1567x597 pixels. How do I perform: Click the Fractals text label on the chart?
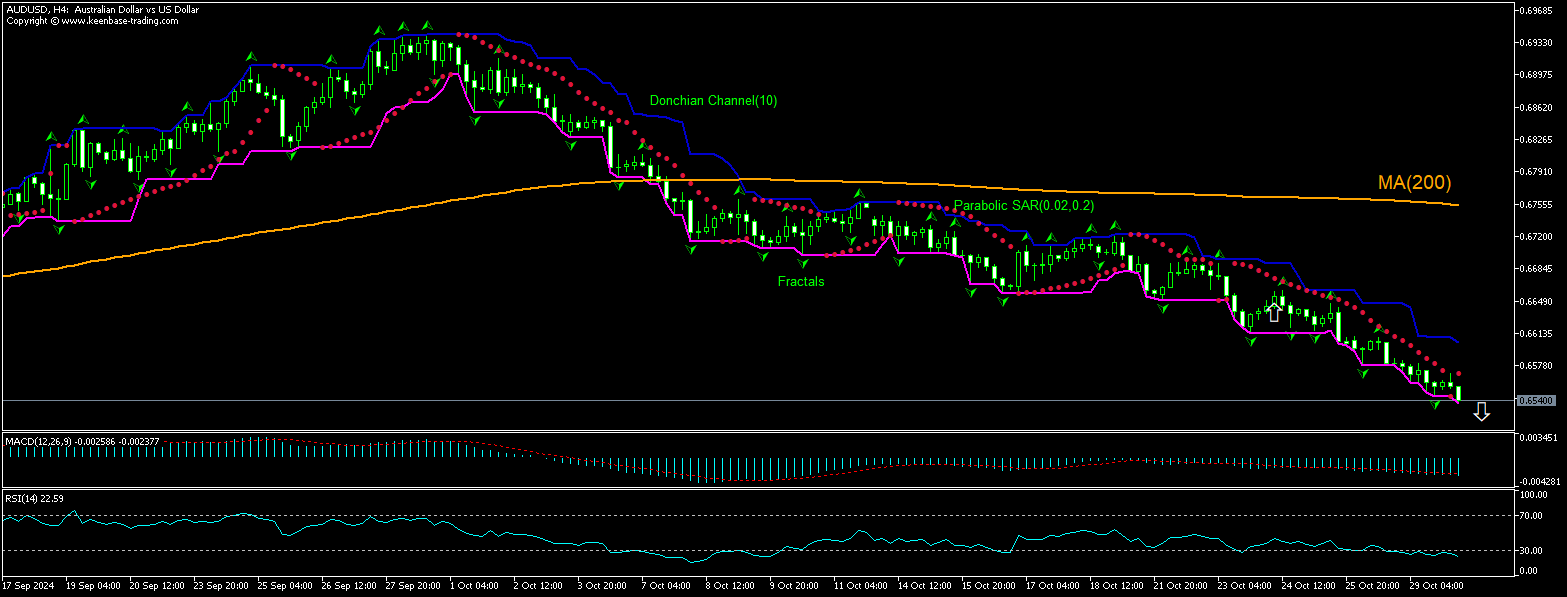pyautogui.click(x=800, y=282)
